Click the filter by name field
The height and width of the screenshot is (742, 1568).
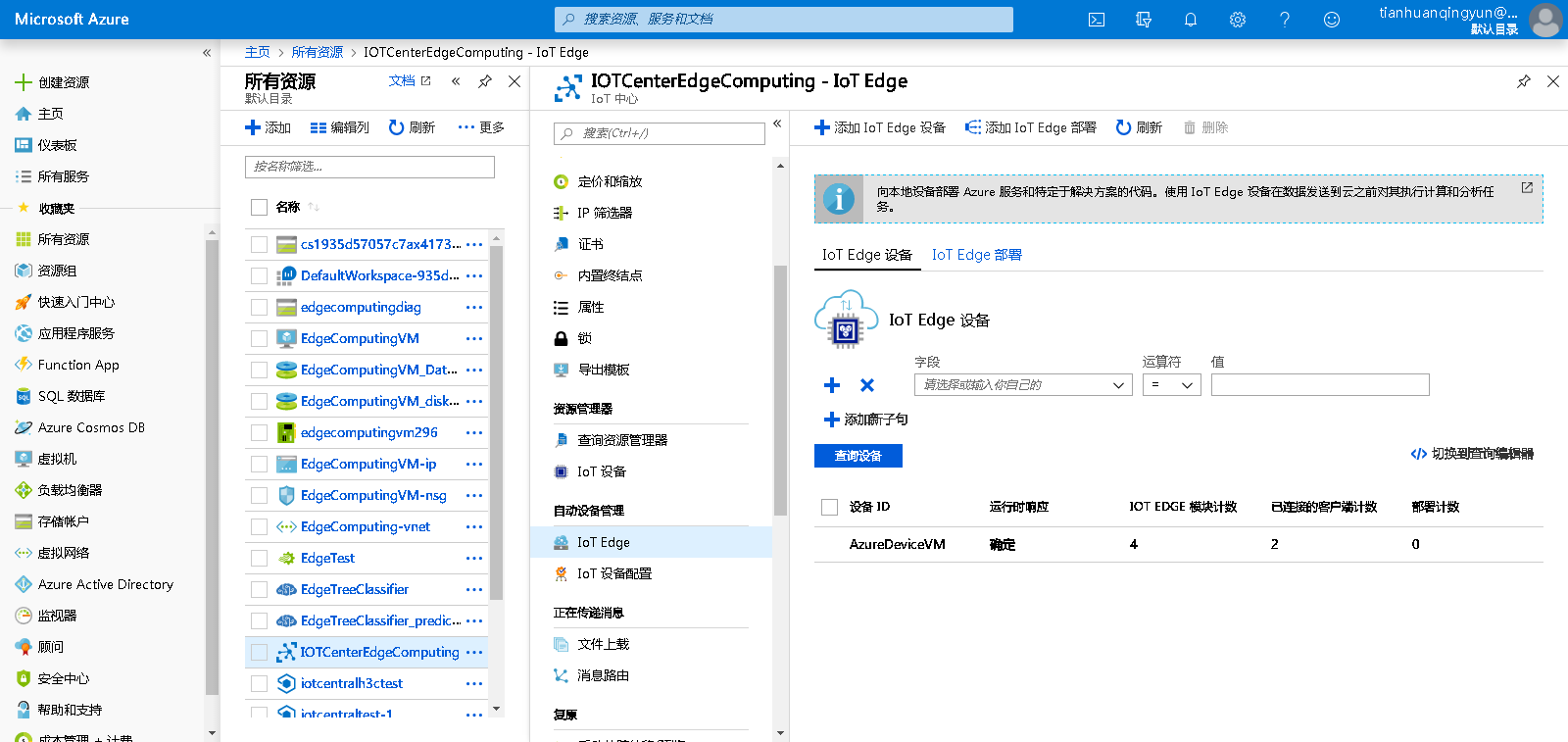369,167
